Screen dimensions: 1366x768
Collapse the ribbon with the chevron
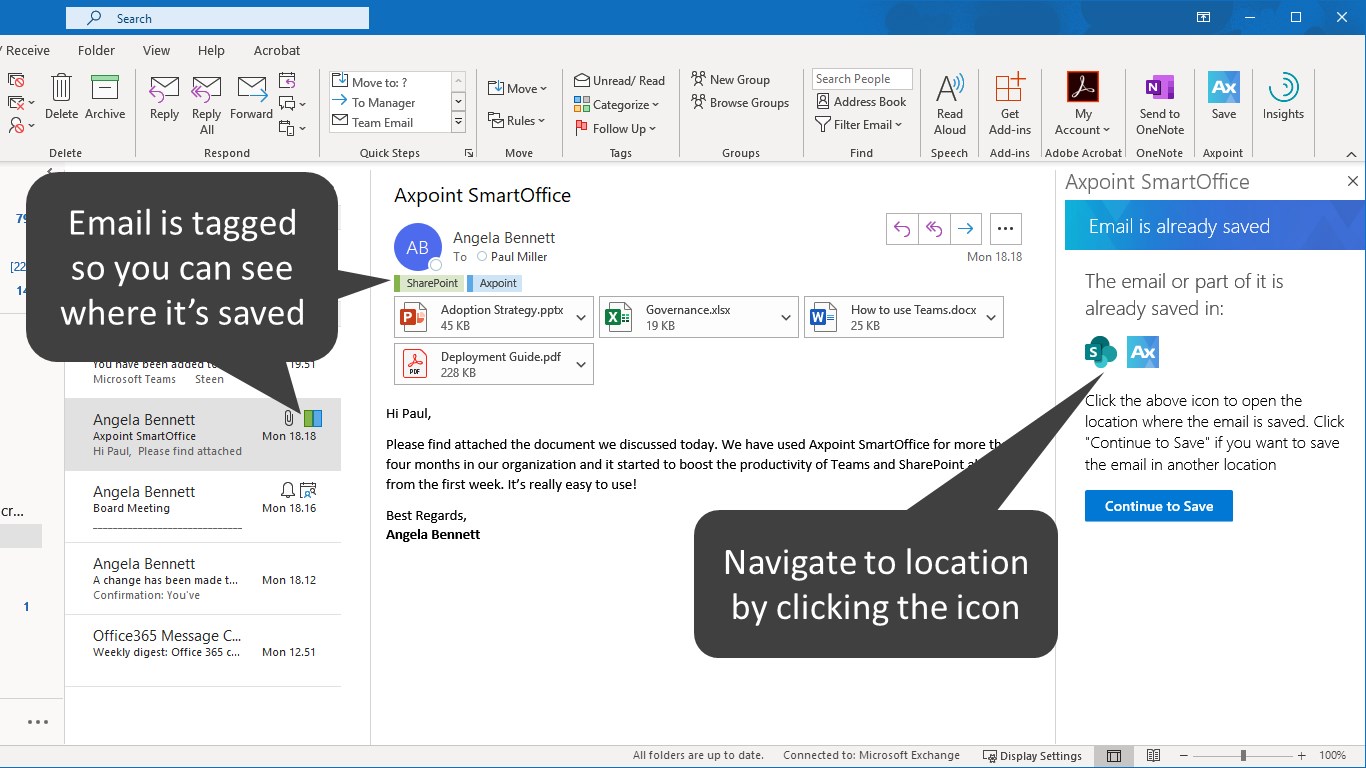[1351, 154]
